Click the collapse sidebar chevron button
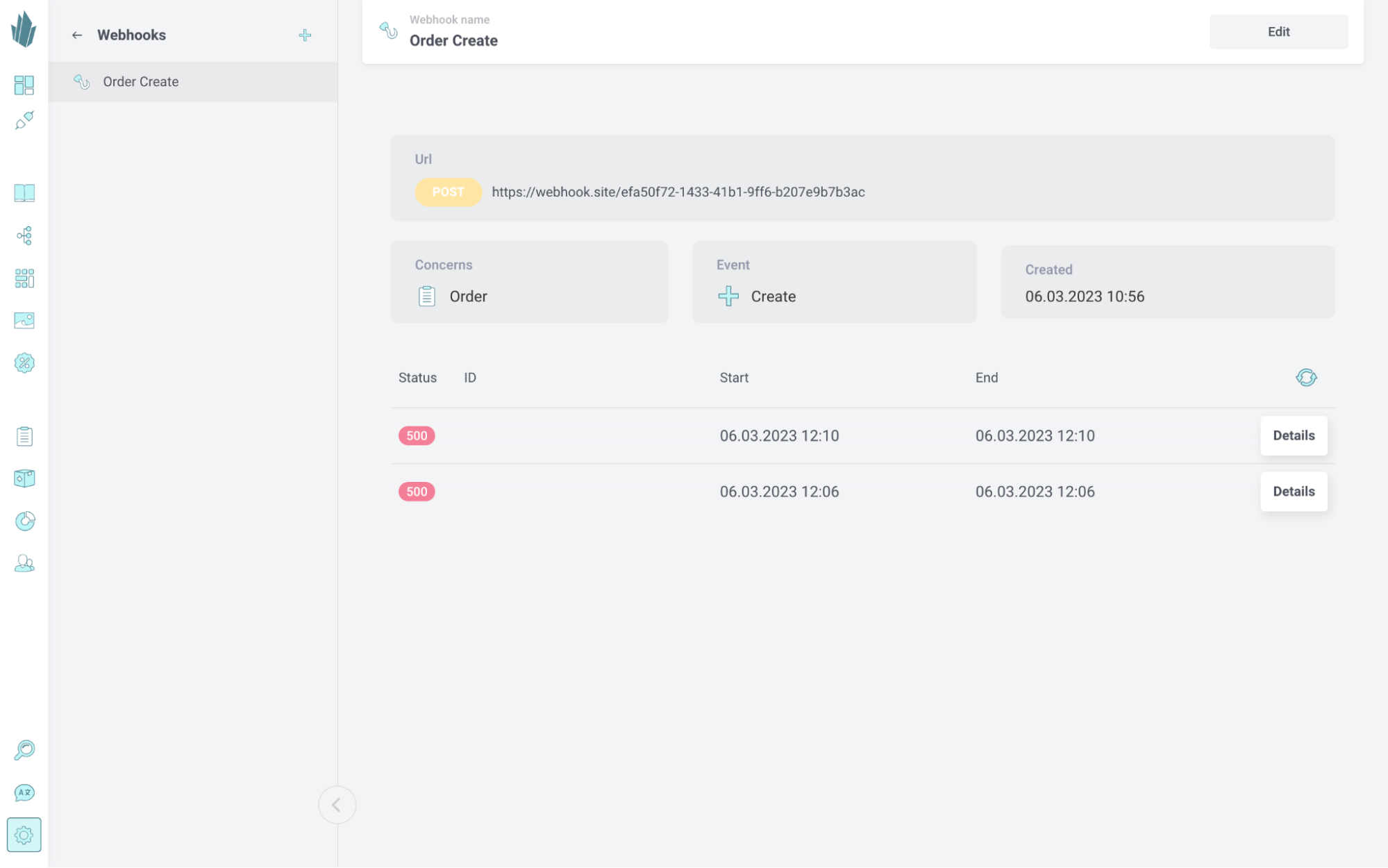 [x=337, y=805]
